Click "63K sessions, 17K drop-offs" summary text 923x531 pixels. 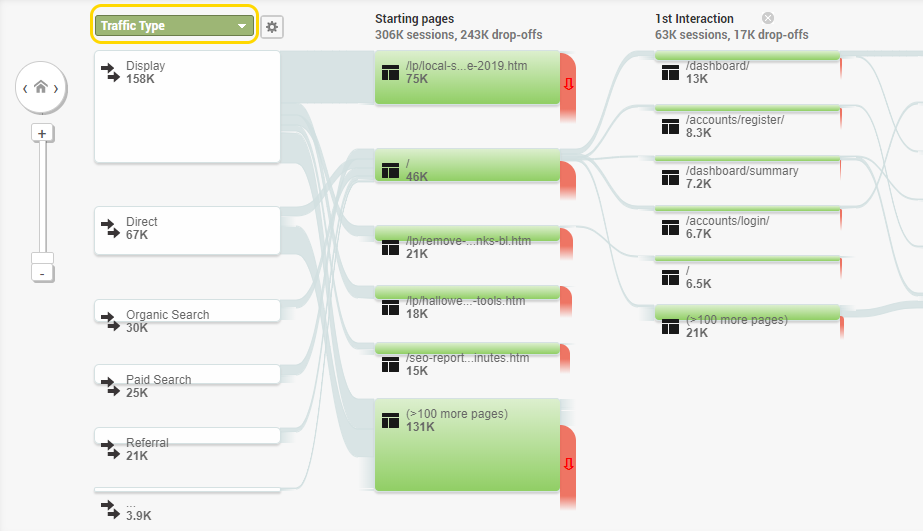pyautogui.click(x=732, y=35)
